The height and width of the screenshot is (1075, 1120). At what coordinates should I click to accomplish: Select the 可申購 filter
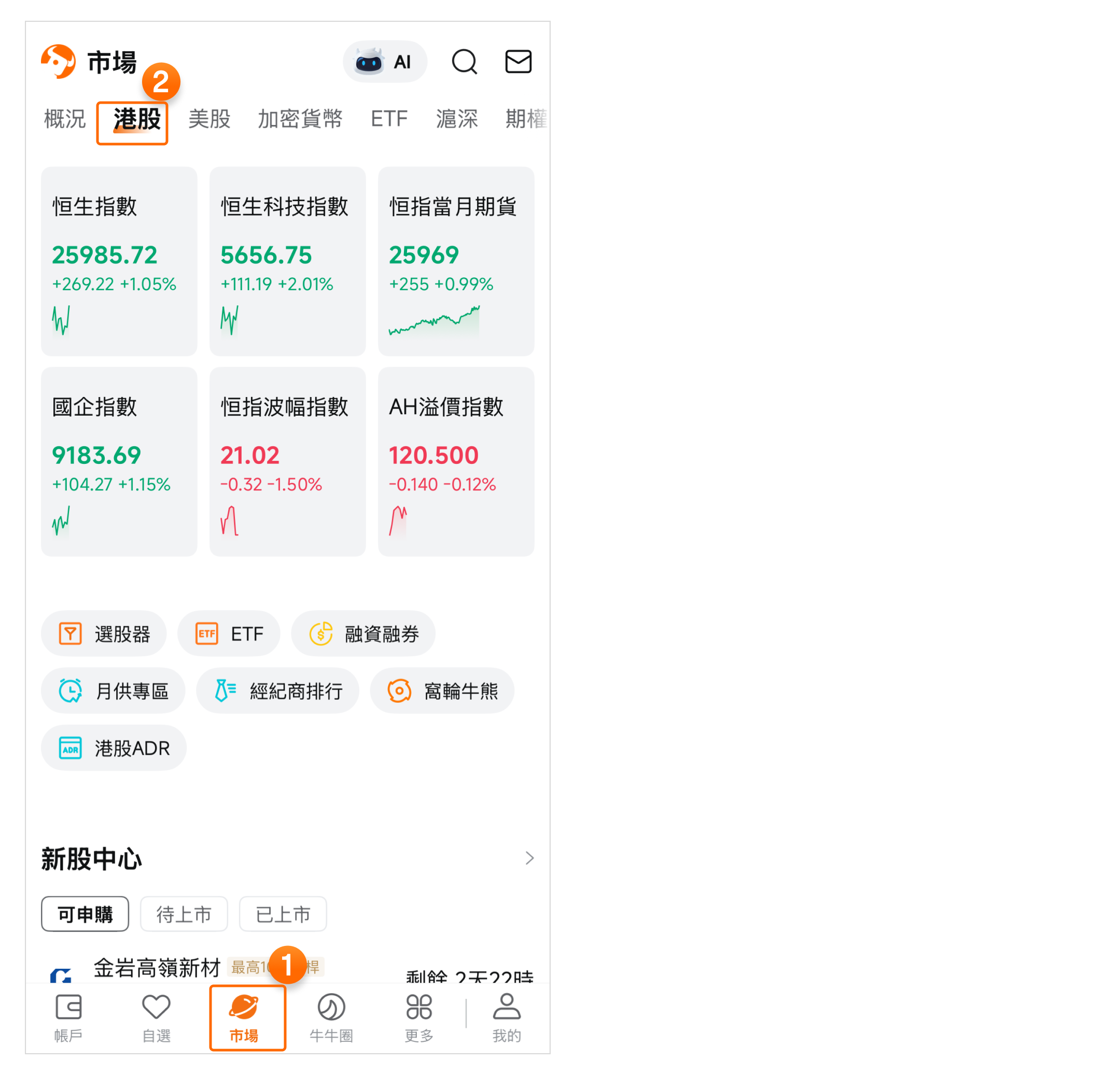[85, 914]
